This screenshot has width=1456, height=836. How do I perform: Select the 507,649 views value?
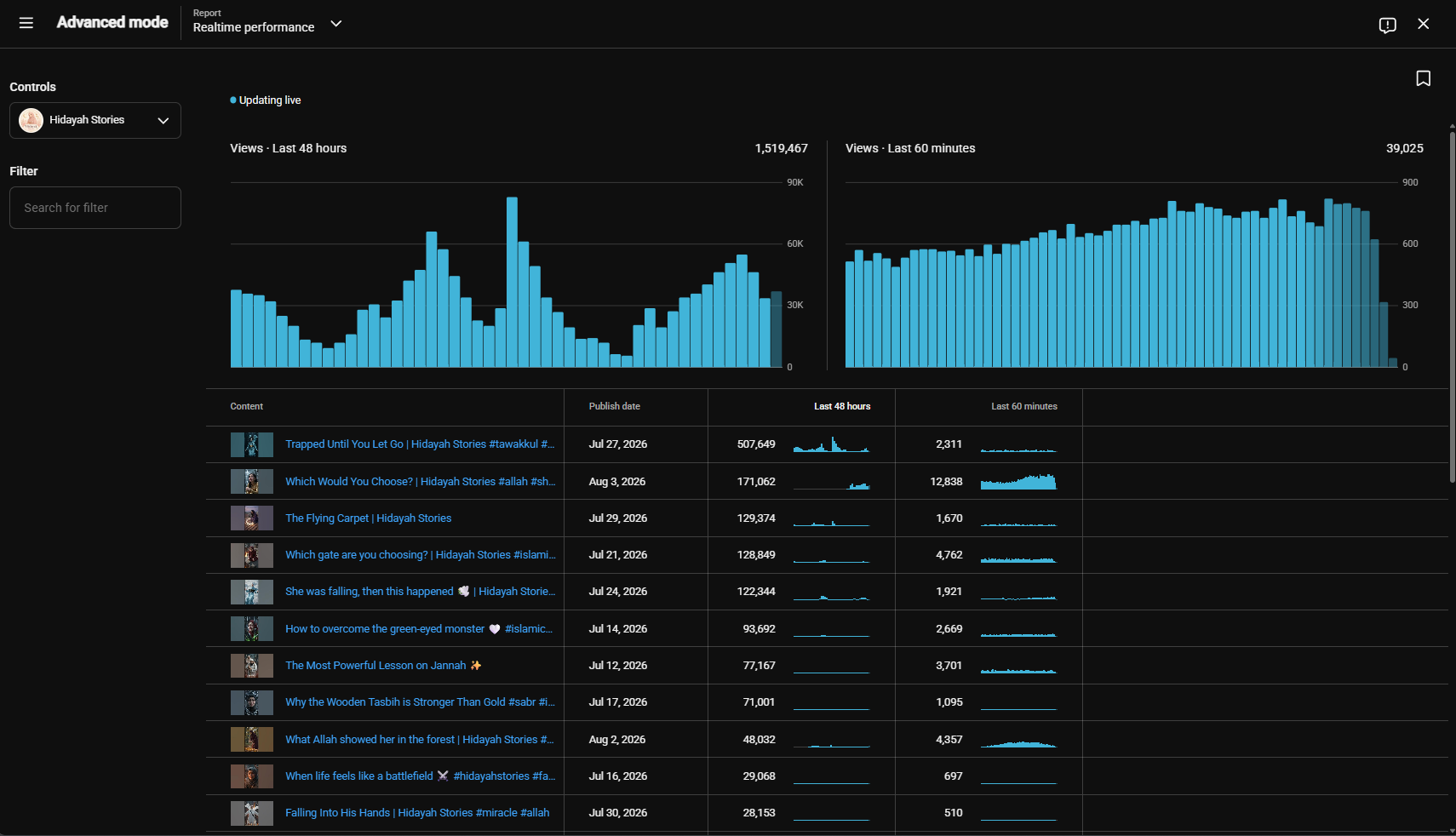[756, 444]
